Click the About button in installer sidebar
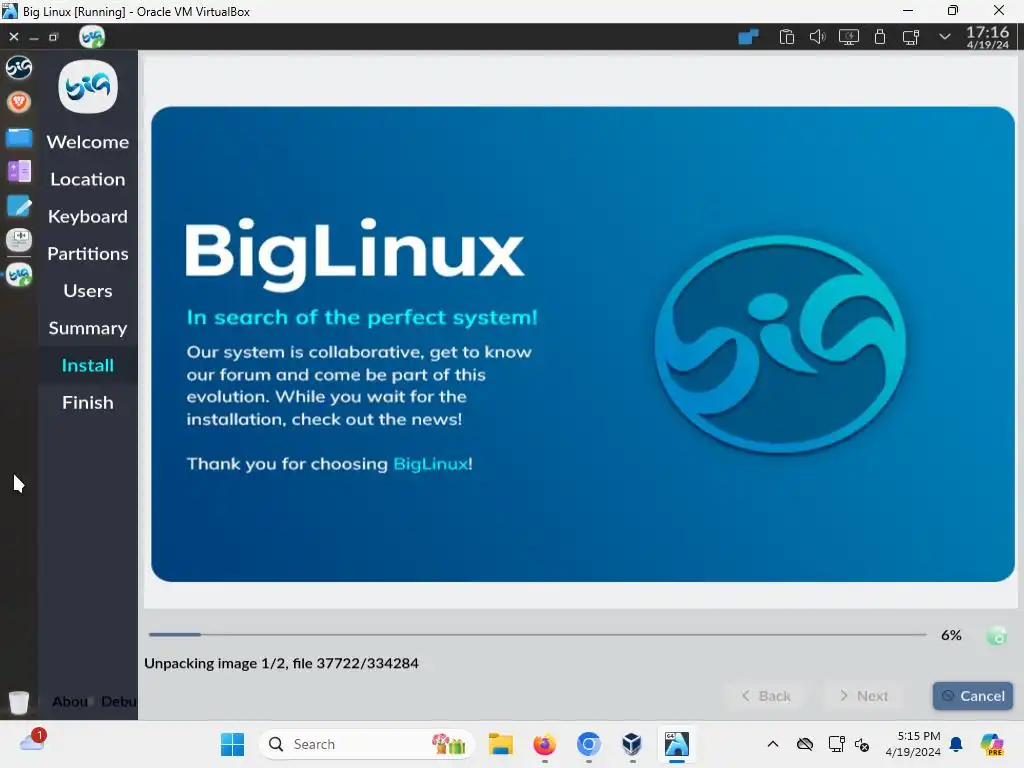The height and width of the screenshot is (768, 1024). [x=70, y=701]
